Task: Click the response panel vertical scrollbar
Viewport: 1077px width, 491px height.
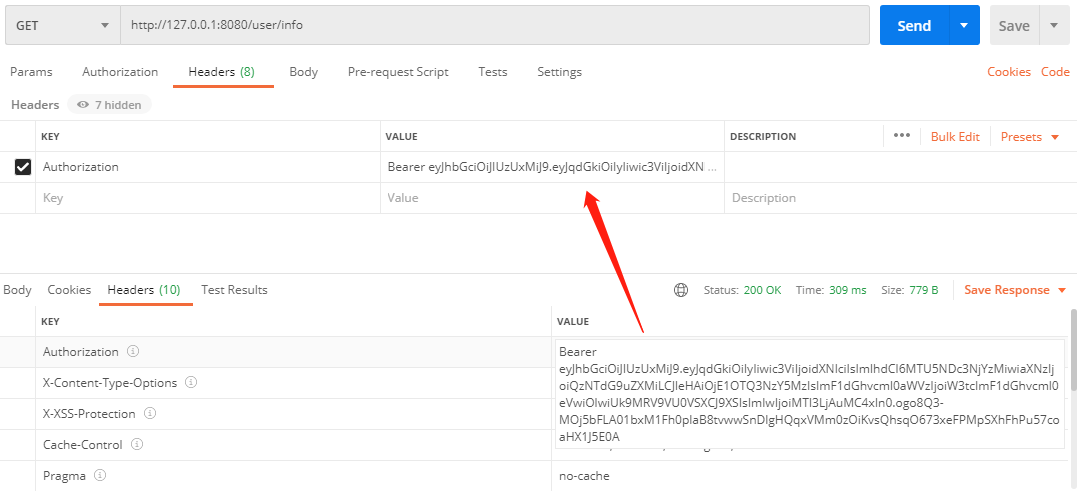Action: (x=1073, y=350)
